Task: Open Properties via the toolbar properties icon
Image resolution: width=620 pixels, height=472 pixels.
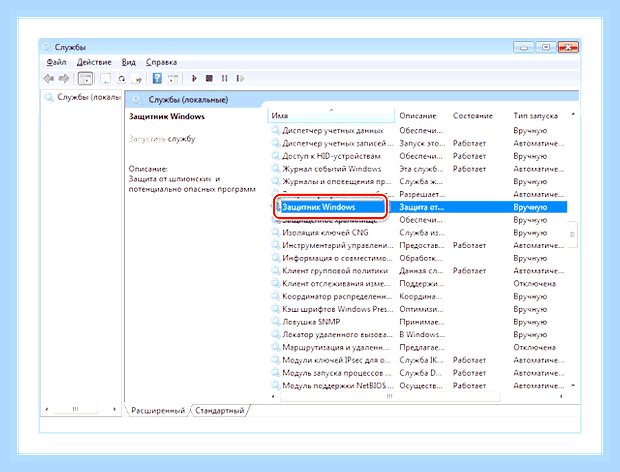Action: click(x=105, y=79)
